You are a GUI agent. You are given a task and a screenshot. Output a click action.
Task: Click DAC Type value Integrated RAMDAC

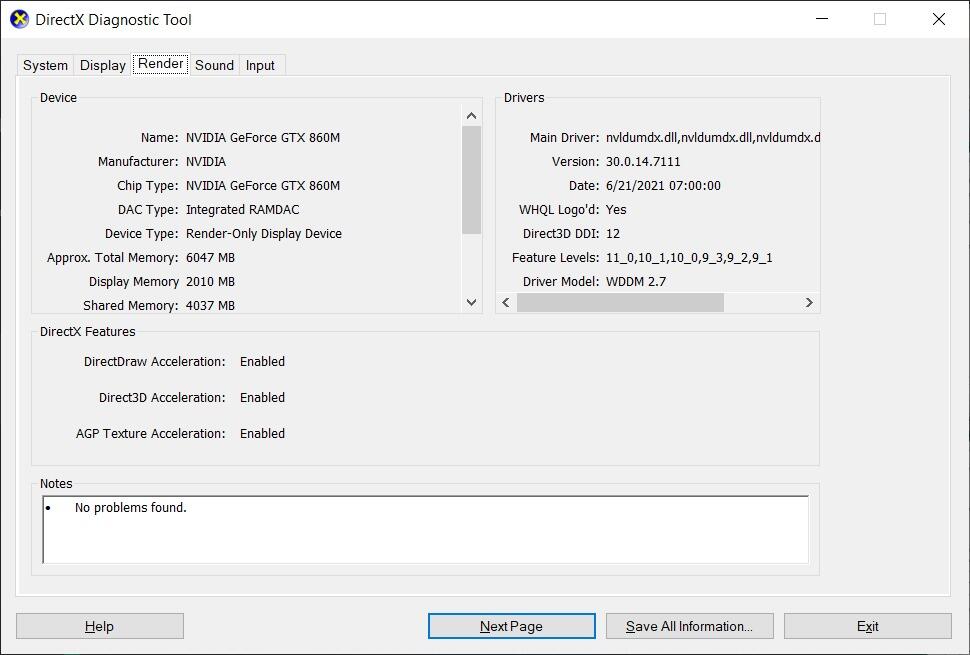click(242, 210)
